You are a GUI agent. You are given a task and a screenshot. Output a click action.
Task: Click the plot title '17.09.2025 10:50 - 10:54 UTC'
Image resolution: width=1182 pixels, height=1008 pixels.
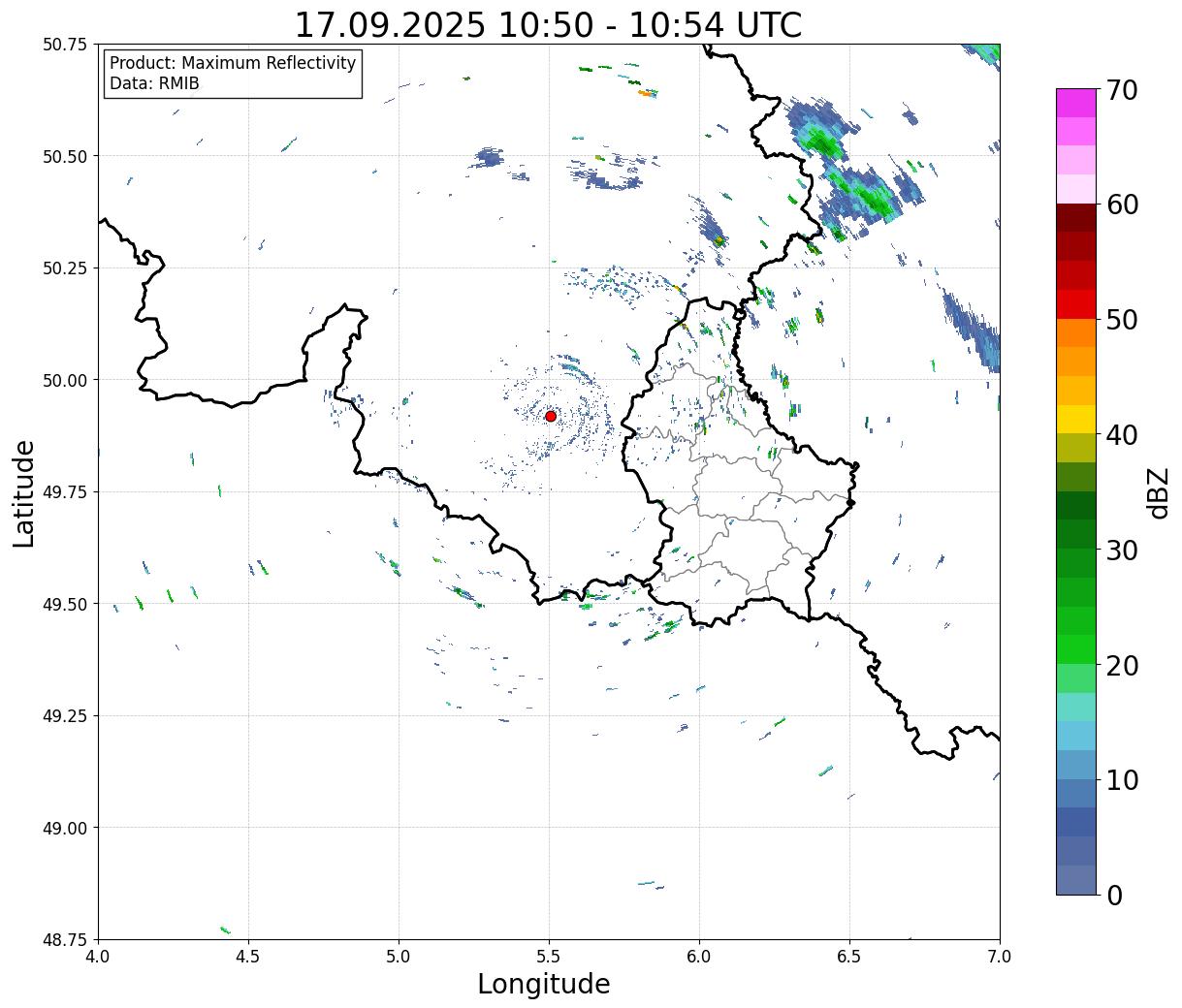pyautogui.click(x=548, y=24)
